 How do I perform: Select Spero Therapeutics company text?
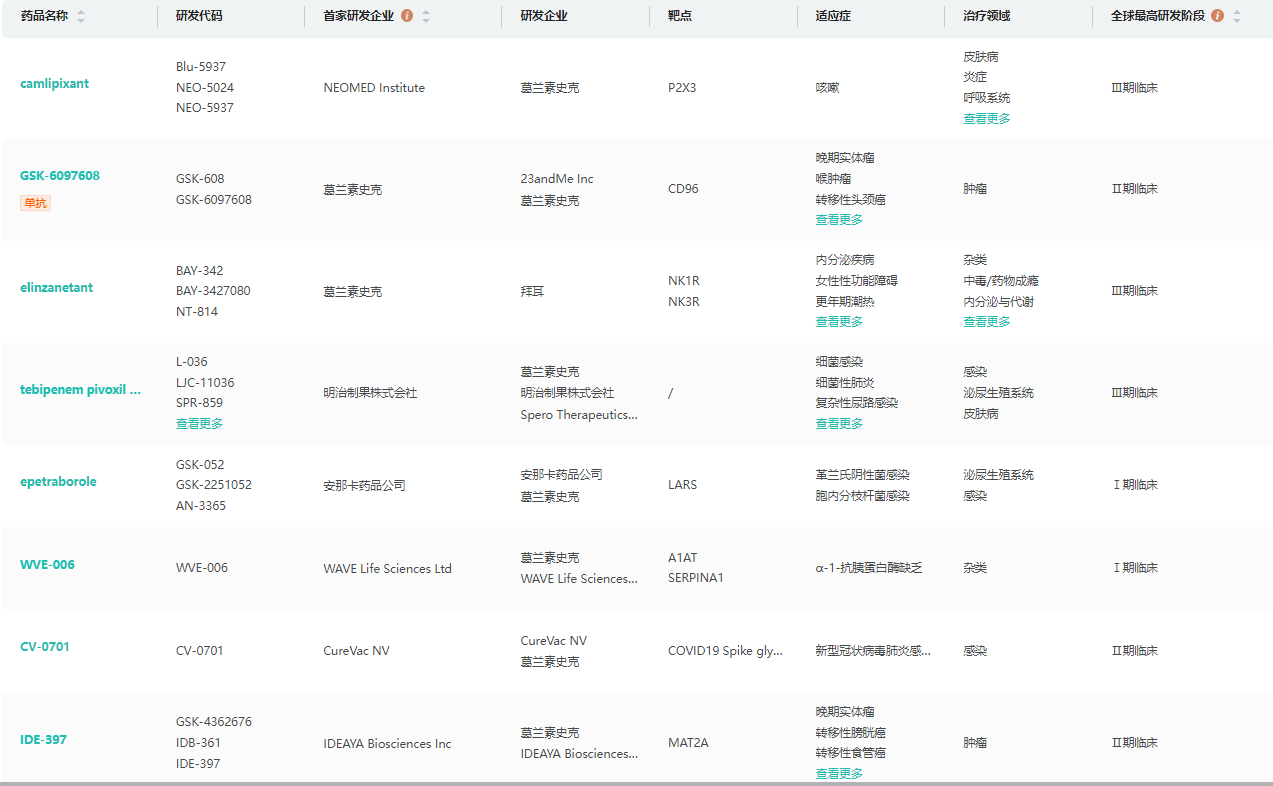pyautogui.click(x=579, y=414)
